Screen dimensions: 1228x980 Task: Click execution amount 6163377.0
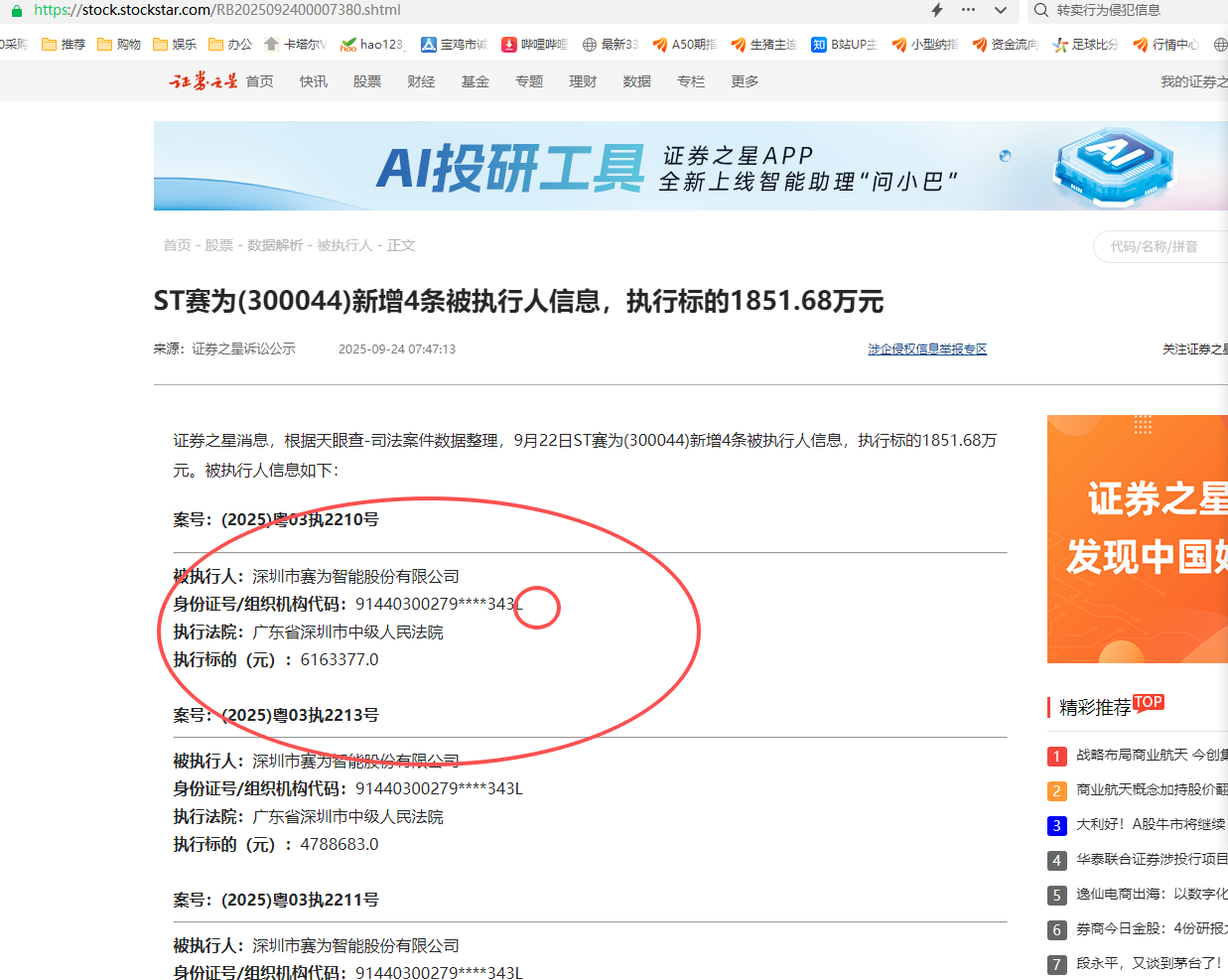pyautogui.click(x=340, y=659)
